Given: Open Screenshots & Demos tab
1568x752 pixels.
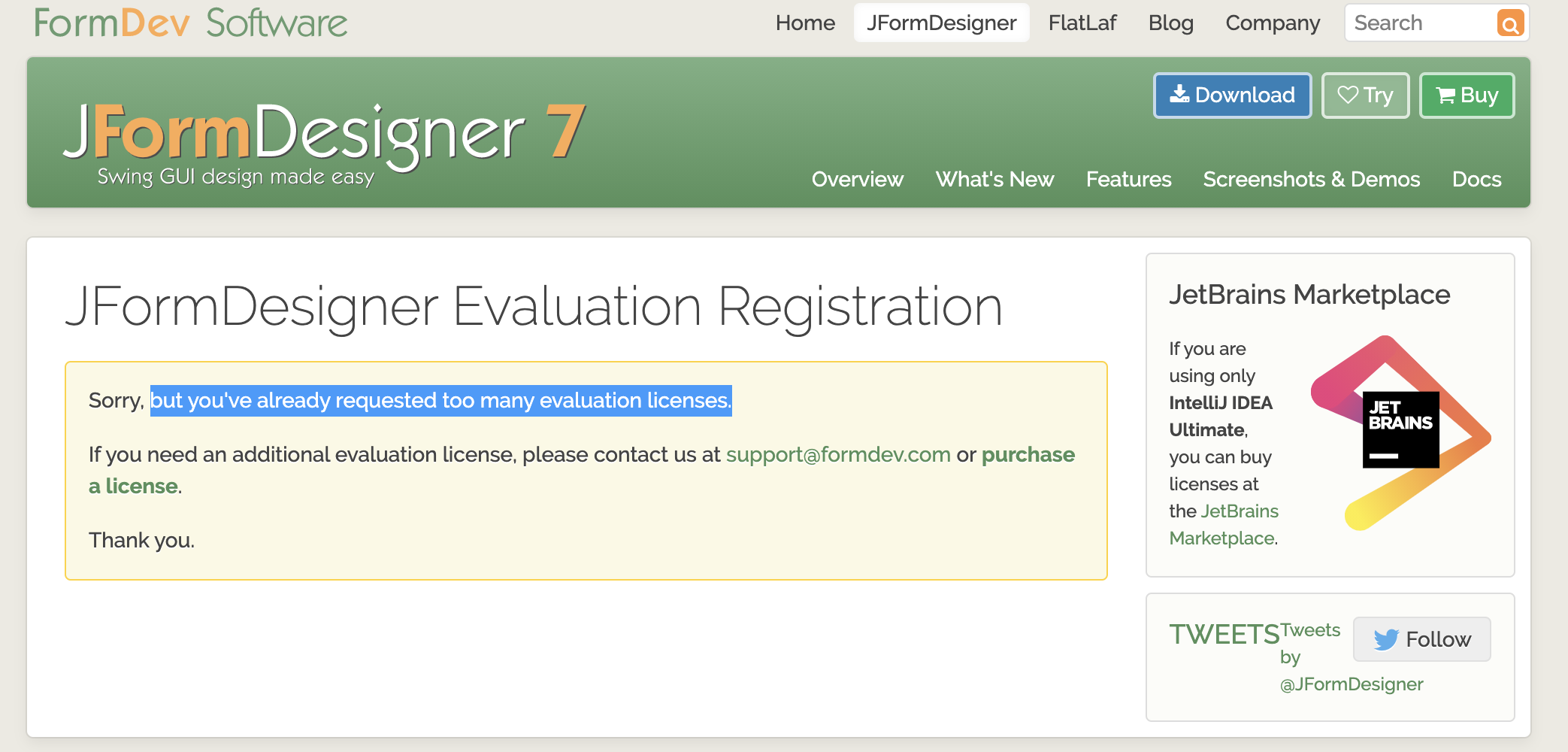Looking at the screenshot, I should tap(1312, 179).
